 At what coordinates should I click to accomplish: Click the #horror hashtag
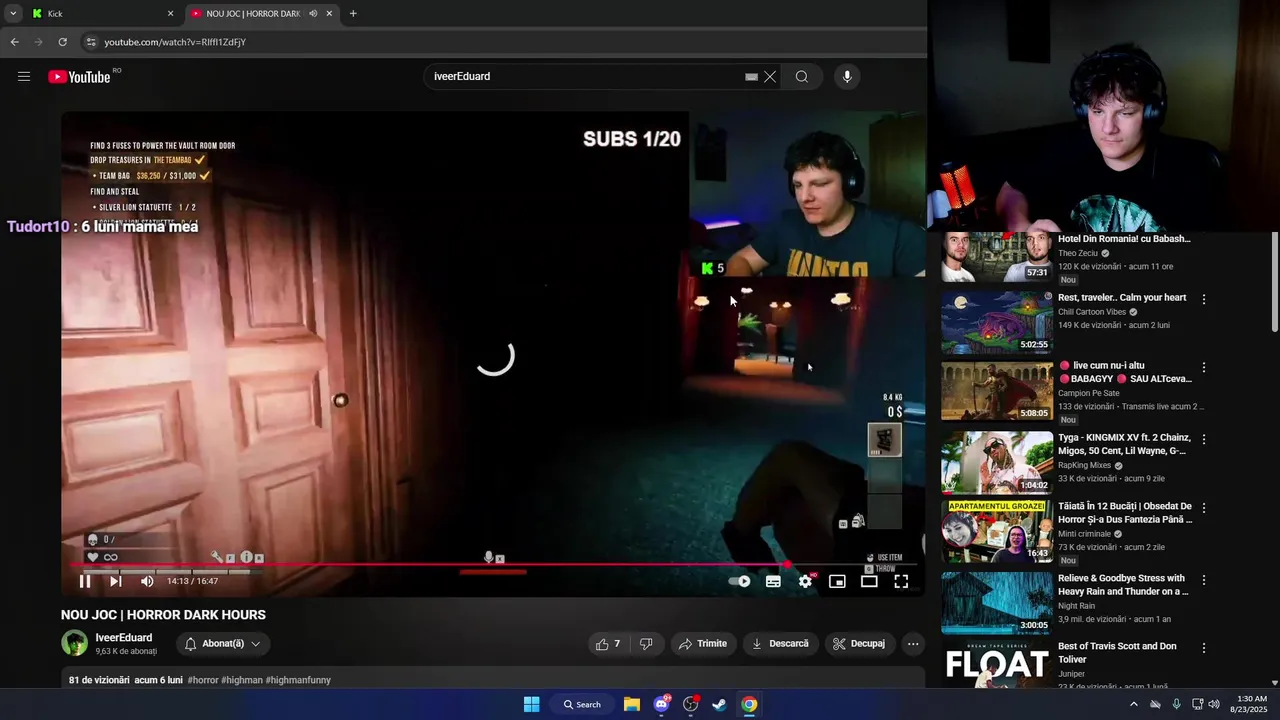202,680
